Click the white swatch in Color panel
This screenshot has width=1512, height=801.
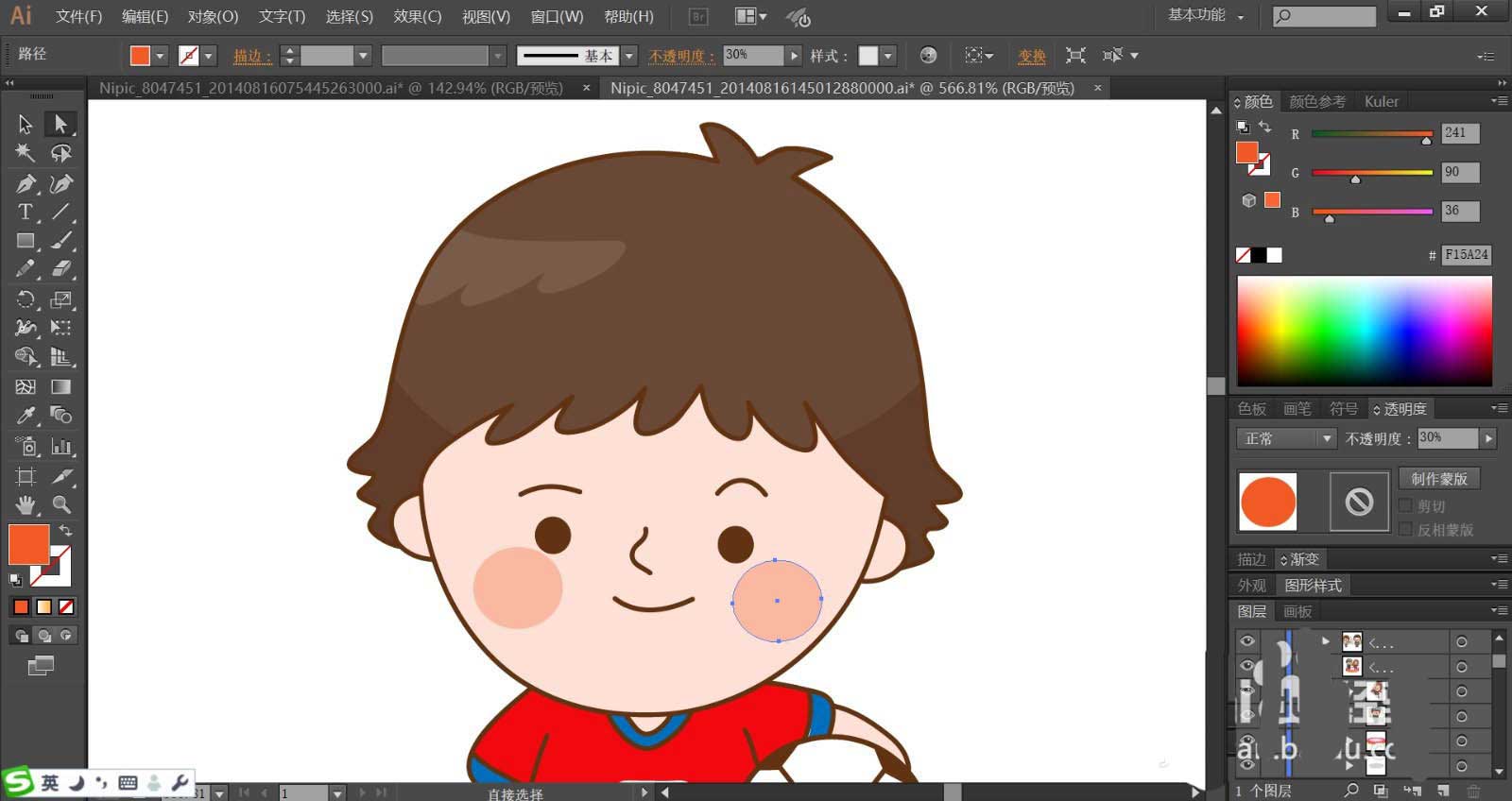(x=1275, y=255)
